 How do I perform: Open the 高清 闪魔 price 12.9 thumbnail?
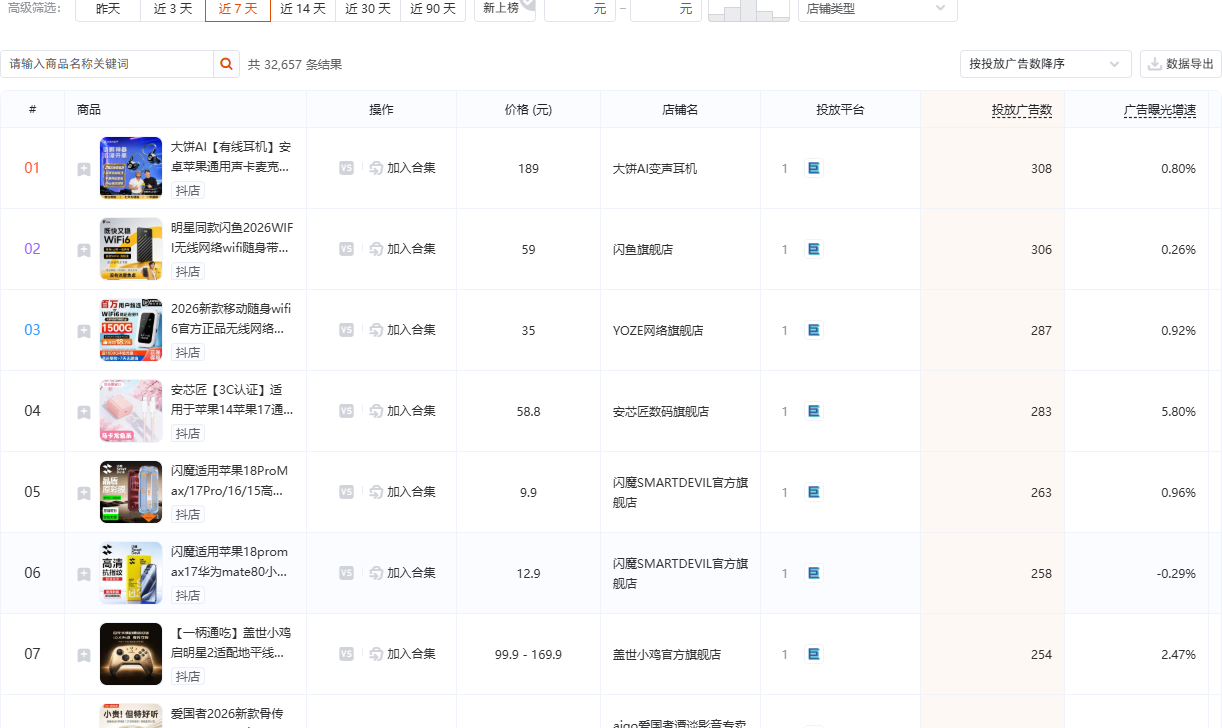[131, 573]
